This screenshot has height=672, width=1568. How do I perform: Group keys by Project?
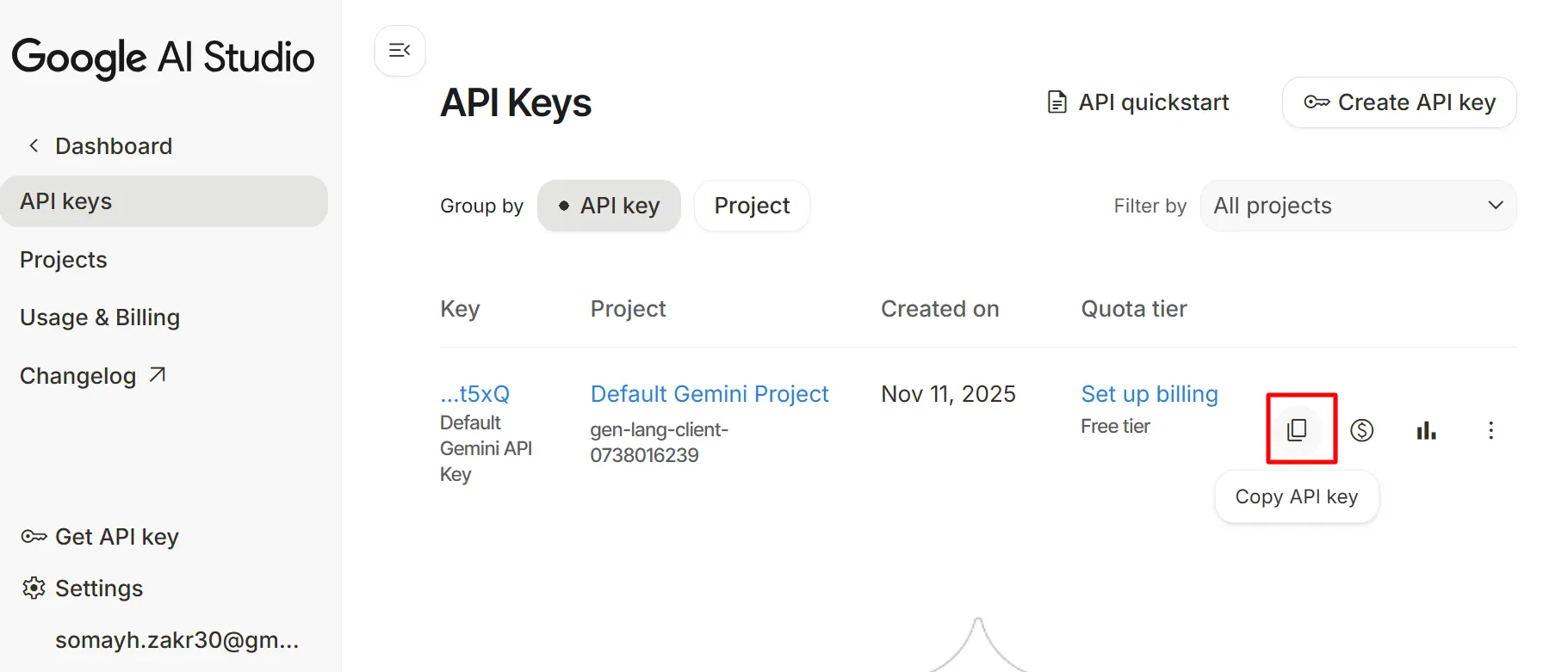tap(752, 206)
